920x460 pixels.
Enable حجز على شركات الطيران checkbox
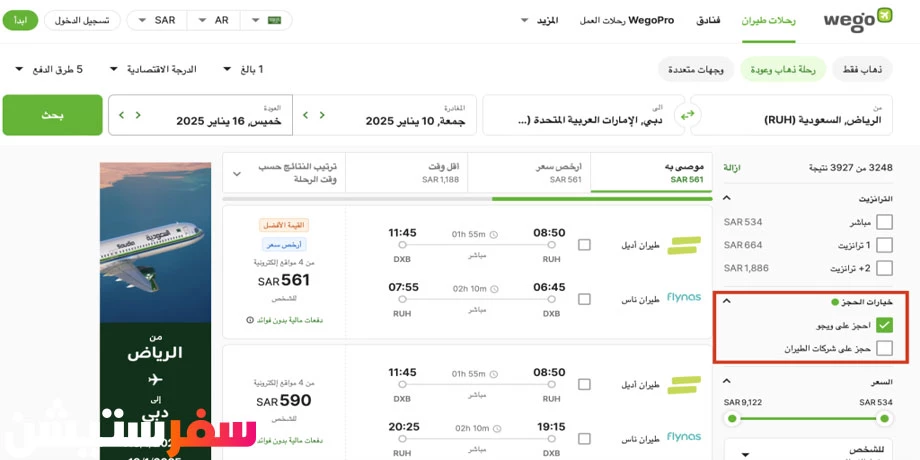884,348
